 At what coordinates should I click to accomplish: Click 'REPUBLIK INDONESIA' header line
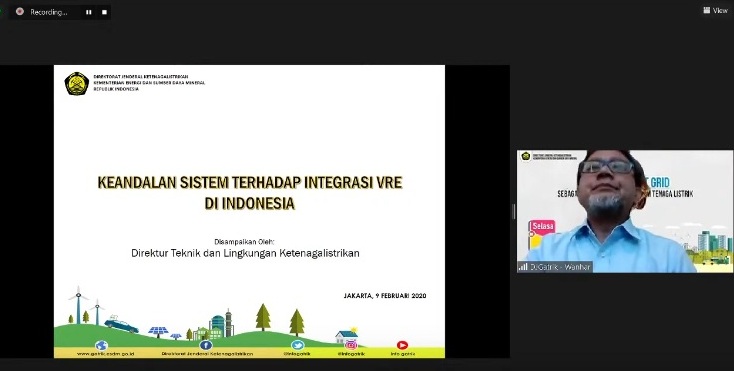pos(116,89)
